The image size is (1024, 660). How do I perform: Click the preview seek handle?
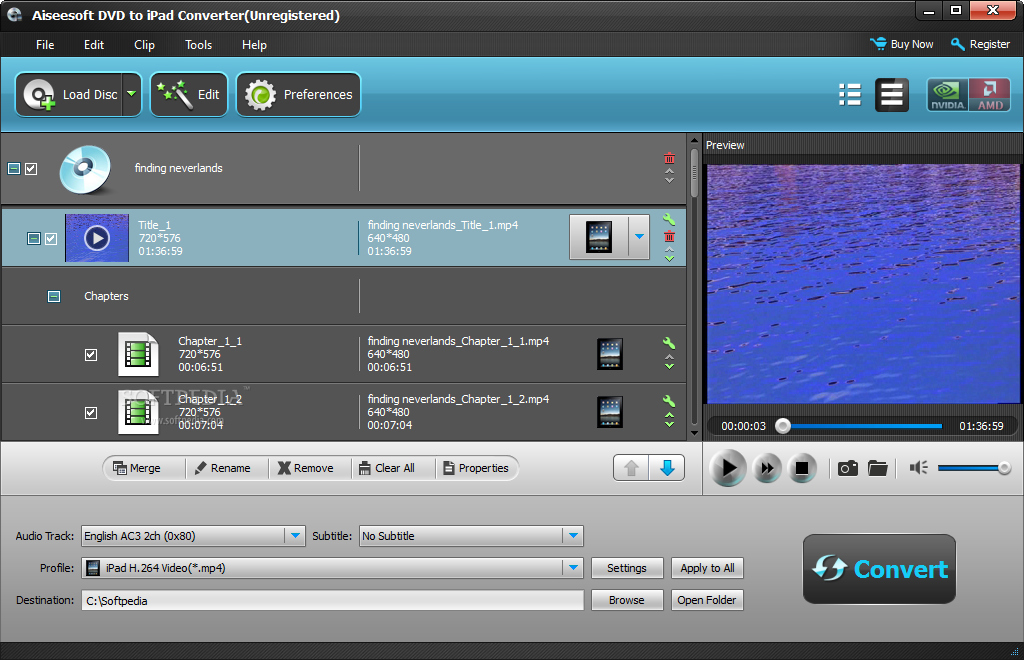pyautogui.click(x=783, y=426)
